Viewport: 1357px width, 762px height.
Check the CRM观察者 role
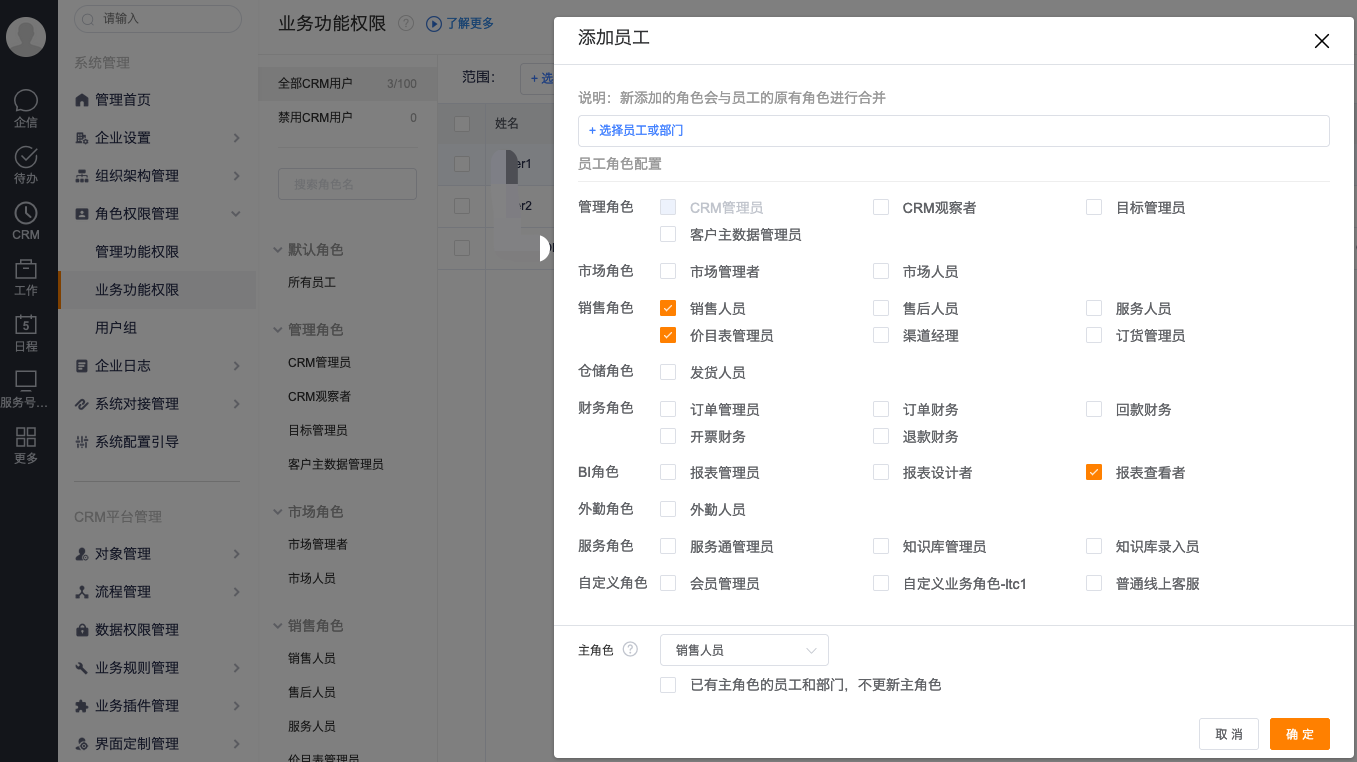tap(881, 207)
